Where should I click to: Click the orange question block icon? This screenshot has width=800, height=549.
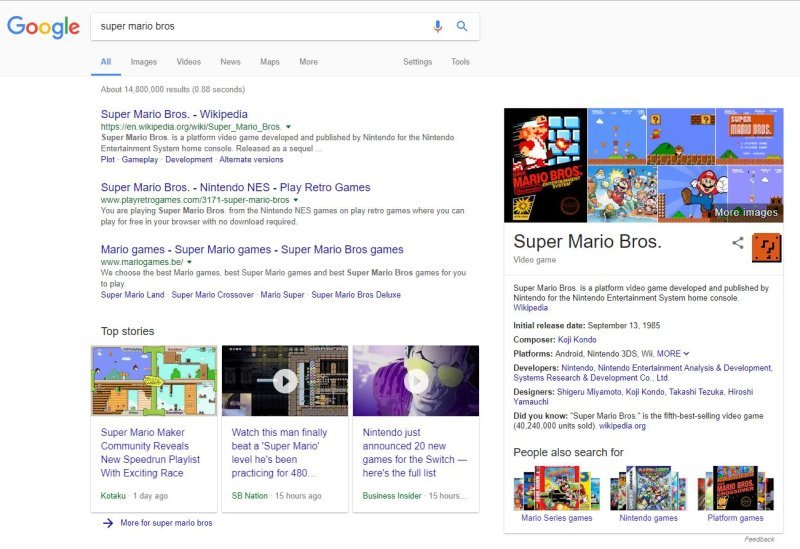[x=766, y=247]
